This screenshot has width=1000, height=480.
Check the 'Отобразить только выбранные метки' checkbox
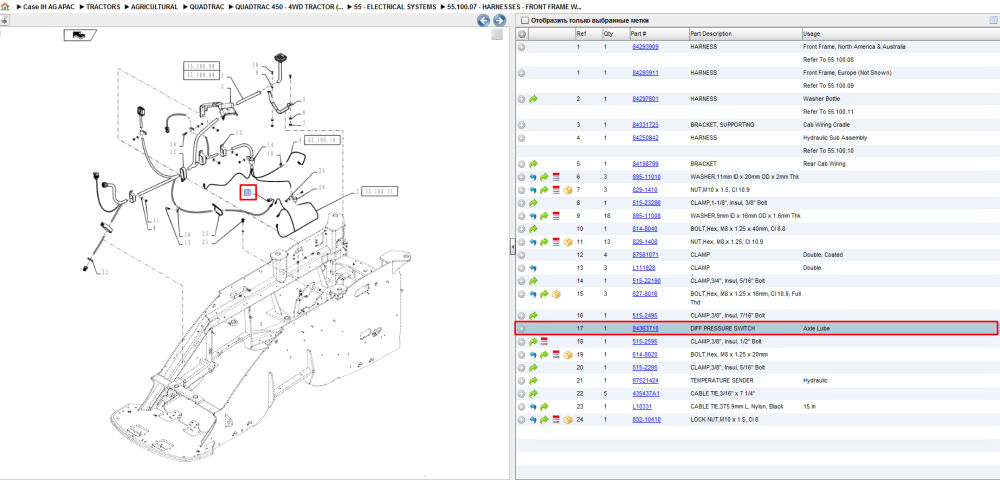525,20
